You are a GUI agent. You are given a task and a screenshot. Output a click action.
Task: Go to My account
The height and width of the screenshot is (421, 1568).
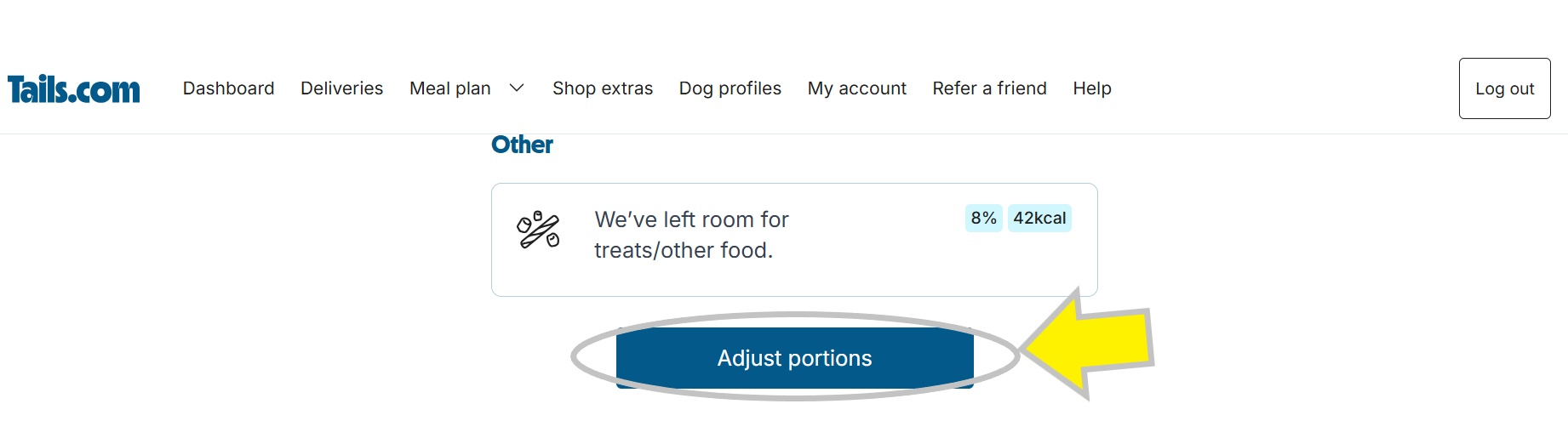(857, 88)
